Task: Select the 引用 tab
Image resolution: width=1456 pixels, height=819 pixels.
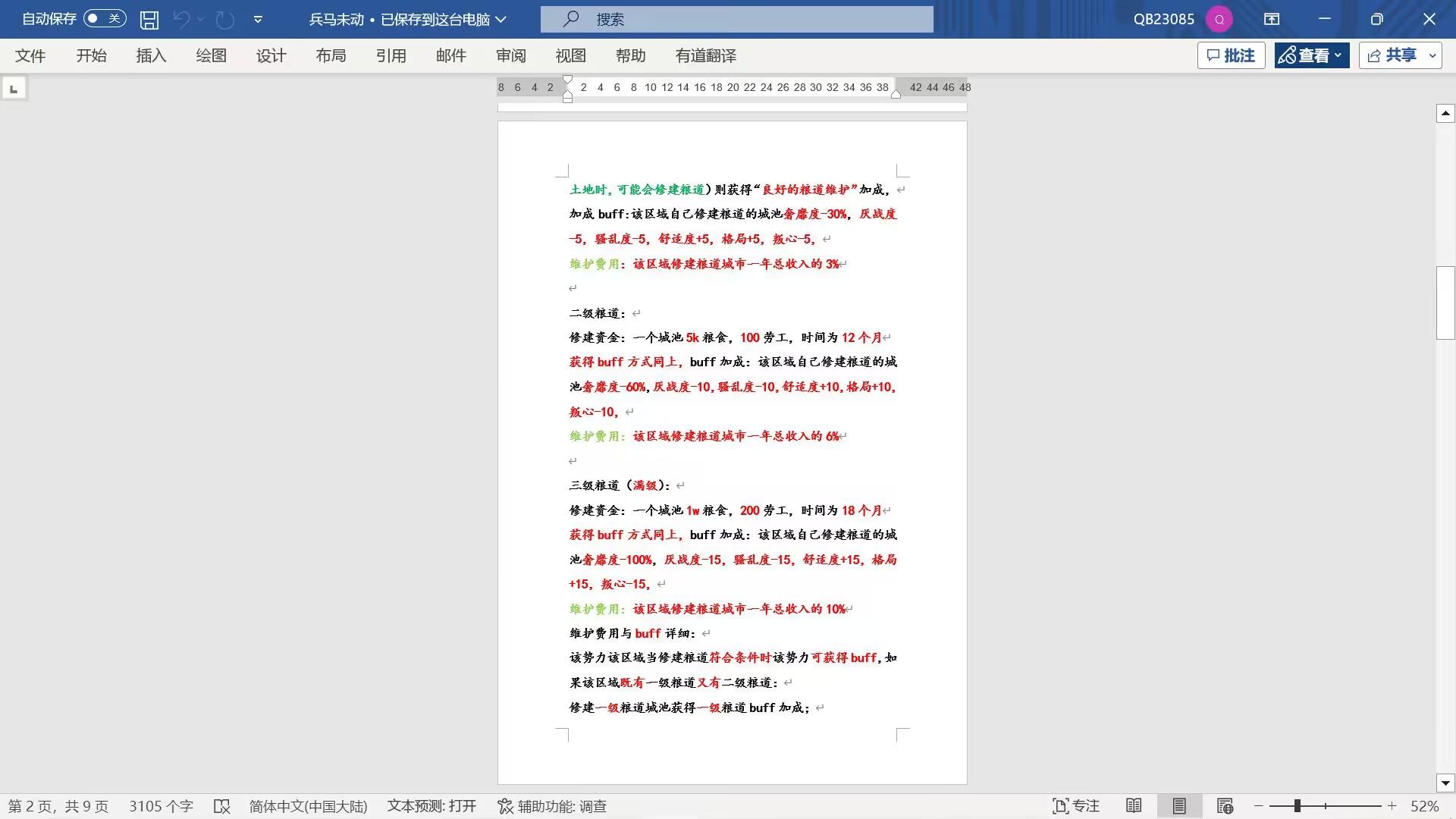Action: (x=391, y=55)
